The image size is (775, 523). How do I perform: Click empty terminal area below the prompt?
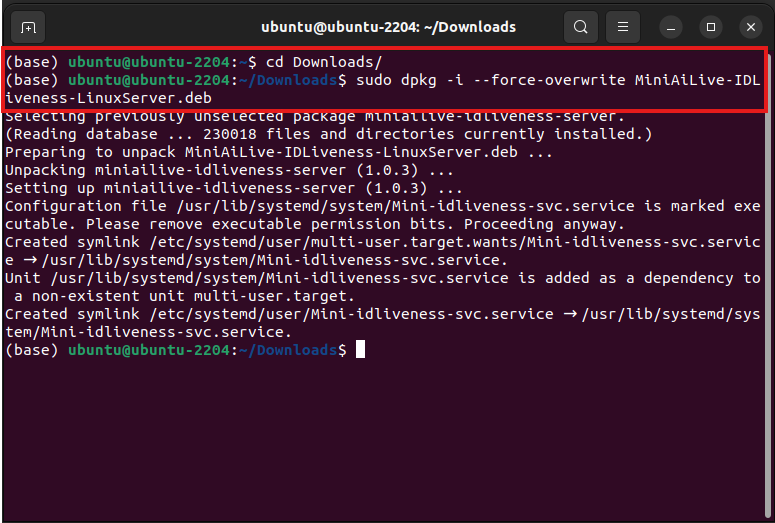[388, 440]
